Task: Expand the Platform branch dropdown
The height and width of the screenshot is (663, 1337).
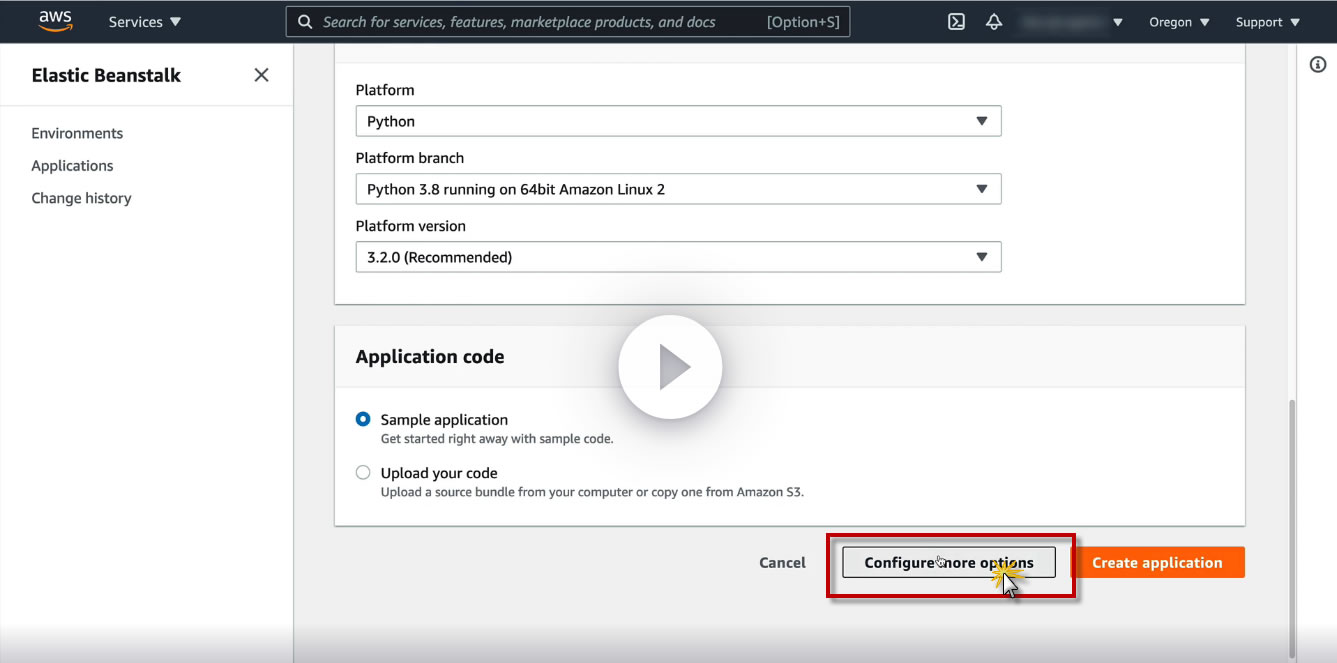Action: (678, 189)
